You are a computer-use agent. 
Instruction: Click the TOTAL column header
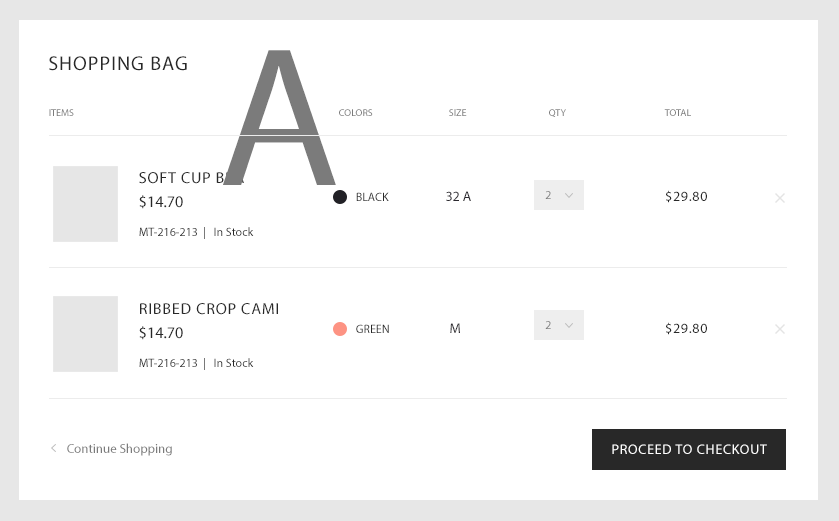(x=677, y=113)
